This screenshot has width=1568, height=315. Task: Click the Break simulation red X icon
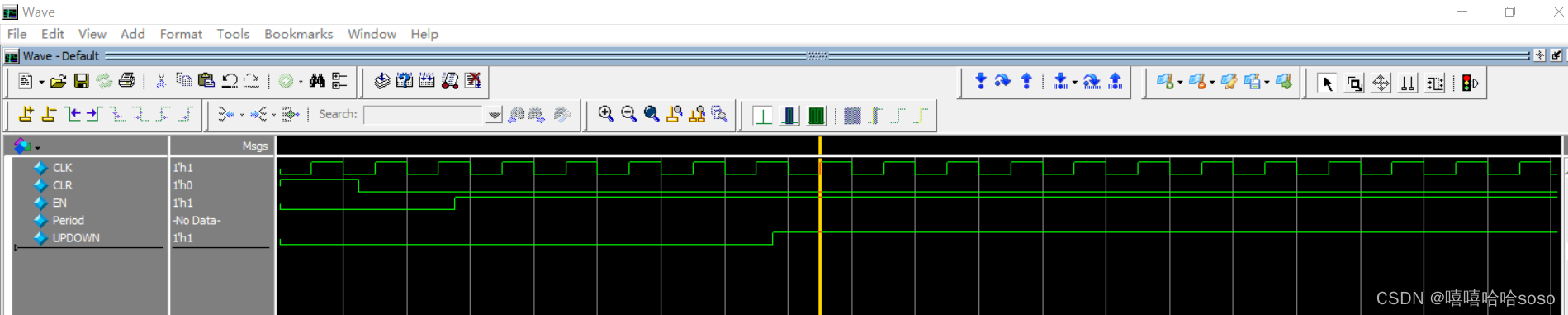tap(473, 81)
